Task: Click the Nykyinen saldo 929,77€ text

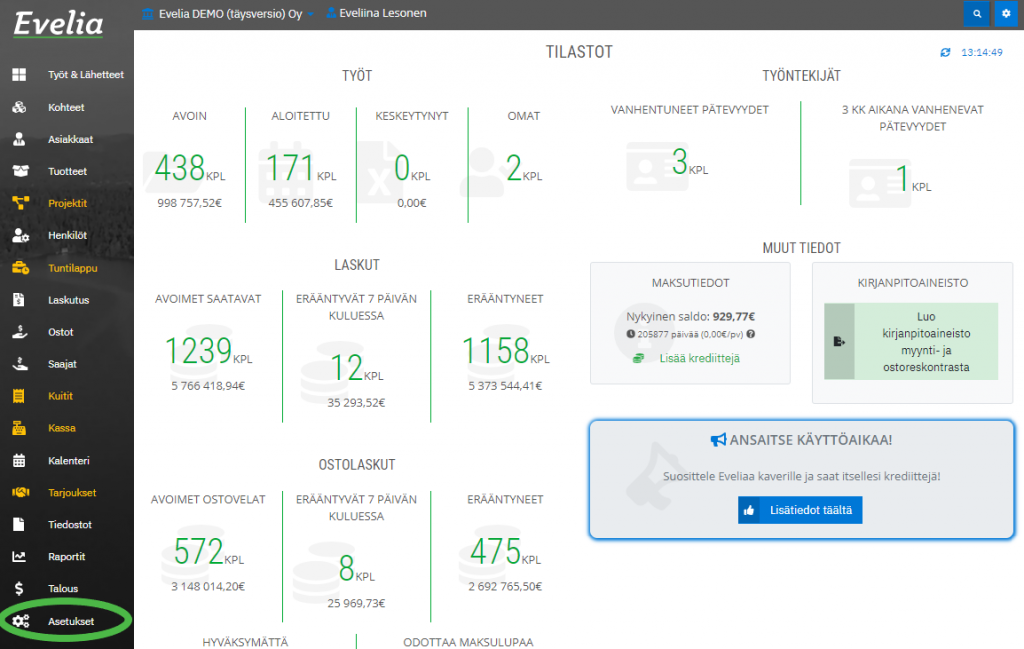Action: (690, 317)
